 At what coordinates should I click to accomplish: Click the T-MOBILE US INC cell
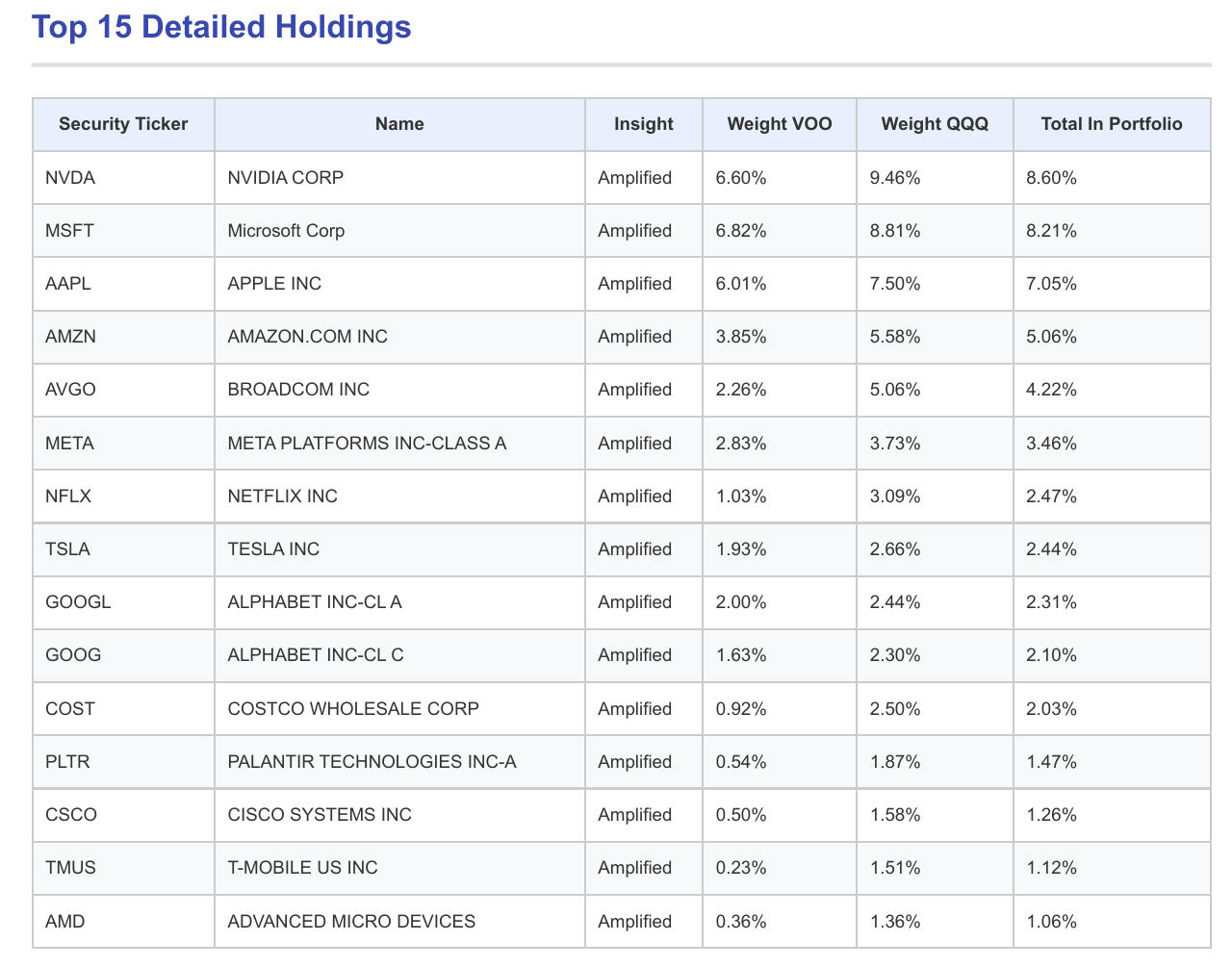point(302,868)
